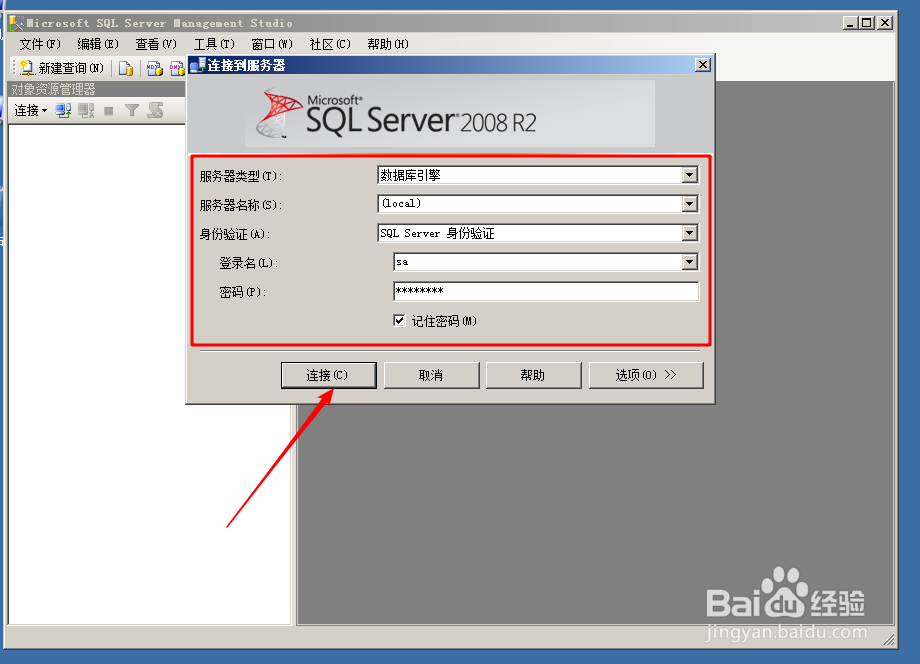Click the MDX query icon in toolbar

click(154, 68)
